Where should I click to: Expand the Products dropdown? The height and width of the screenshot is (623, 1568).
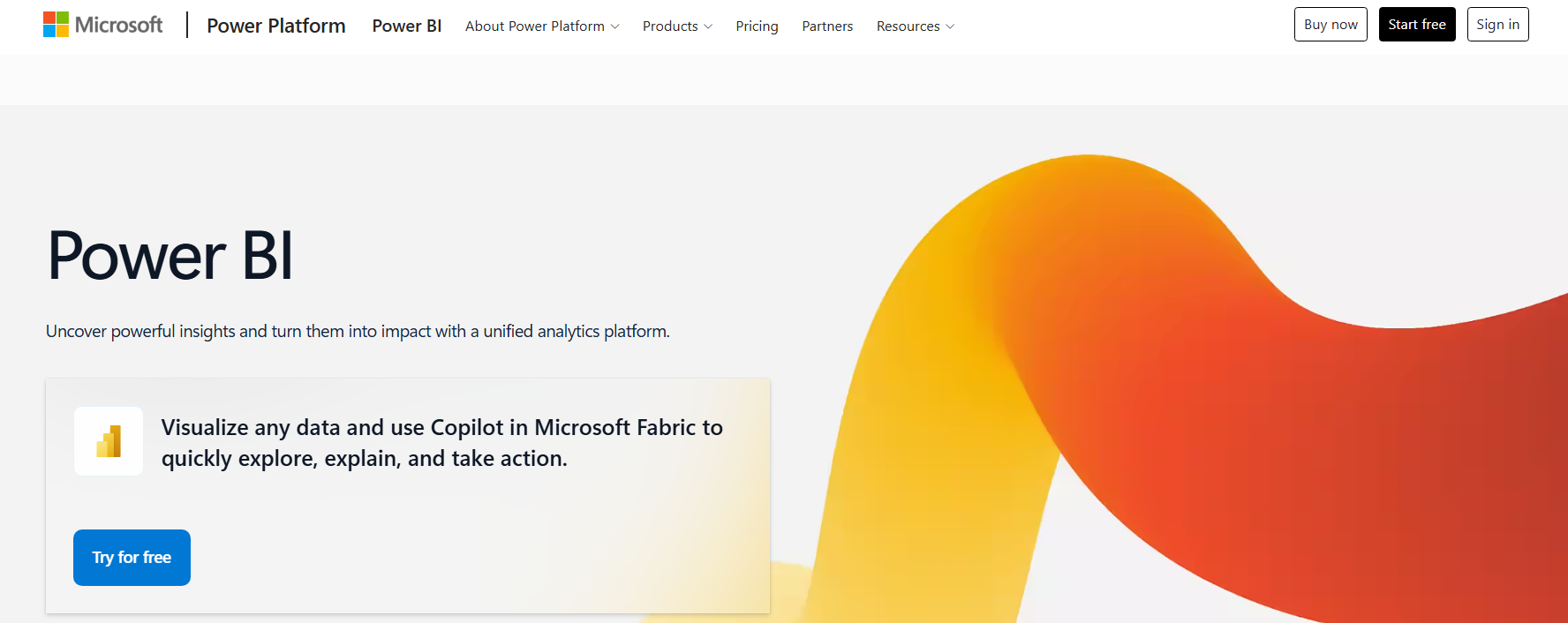(677, 26)
